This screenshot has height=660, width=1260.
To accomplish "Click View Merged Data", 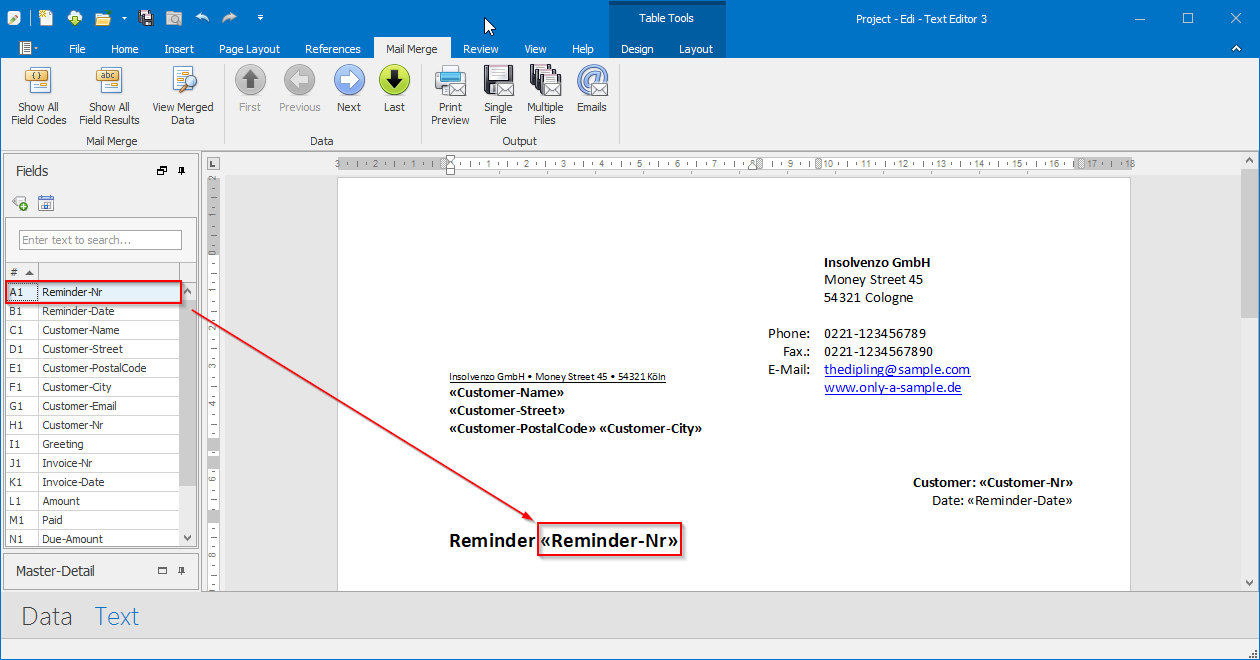I will [183, 96].
